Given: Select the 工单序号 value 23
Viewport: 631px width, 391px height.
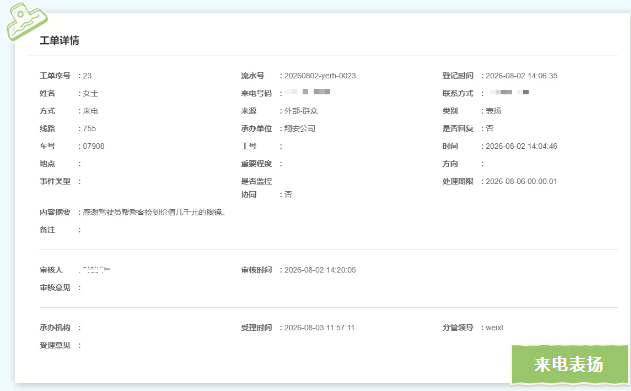Looking at the screenshot, I should point(87,76).
